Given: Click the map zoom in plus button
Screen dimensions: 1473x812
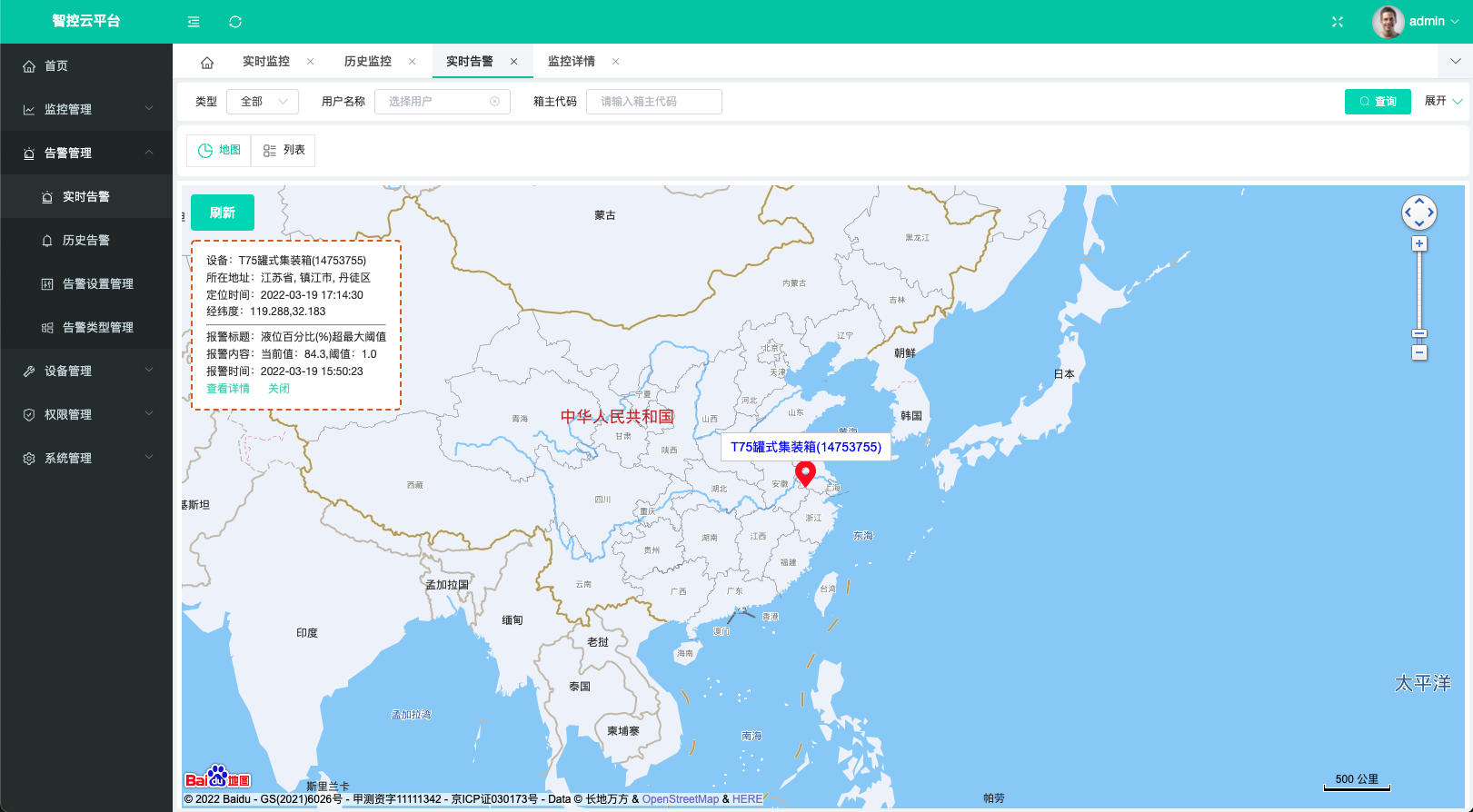Looking at the screenshot, I should (x=1418, y=243).
